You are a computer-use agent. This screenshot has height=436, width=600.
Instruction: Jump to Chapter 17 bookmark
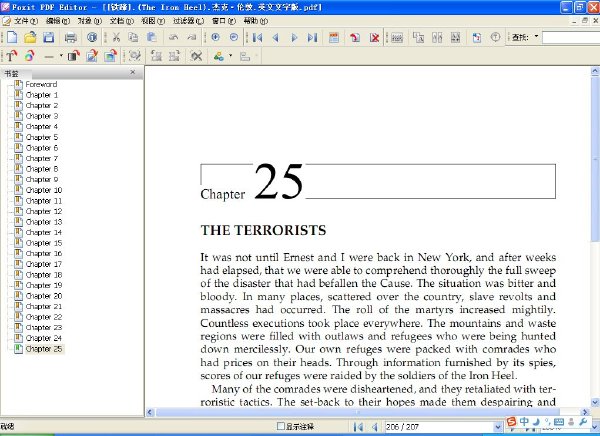click(x=44, y=264)
